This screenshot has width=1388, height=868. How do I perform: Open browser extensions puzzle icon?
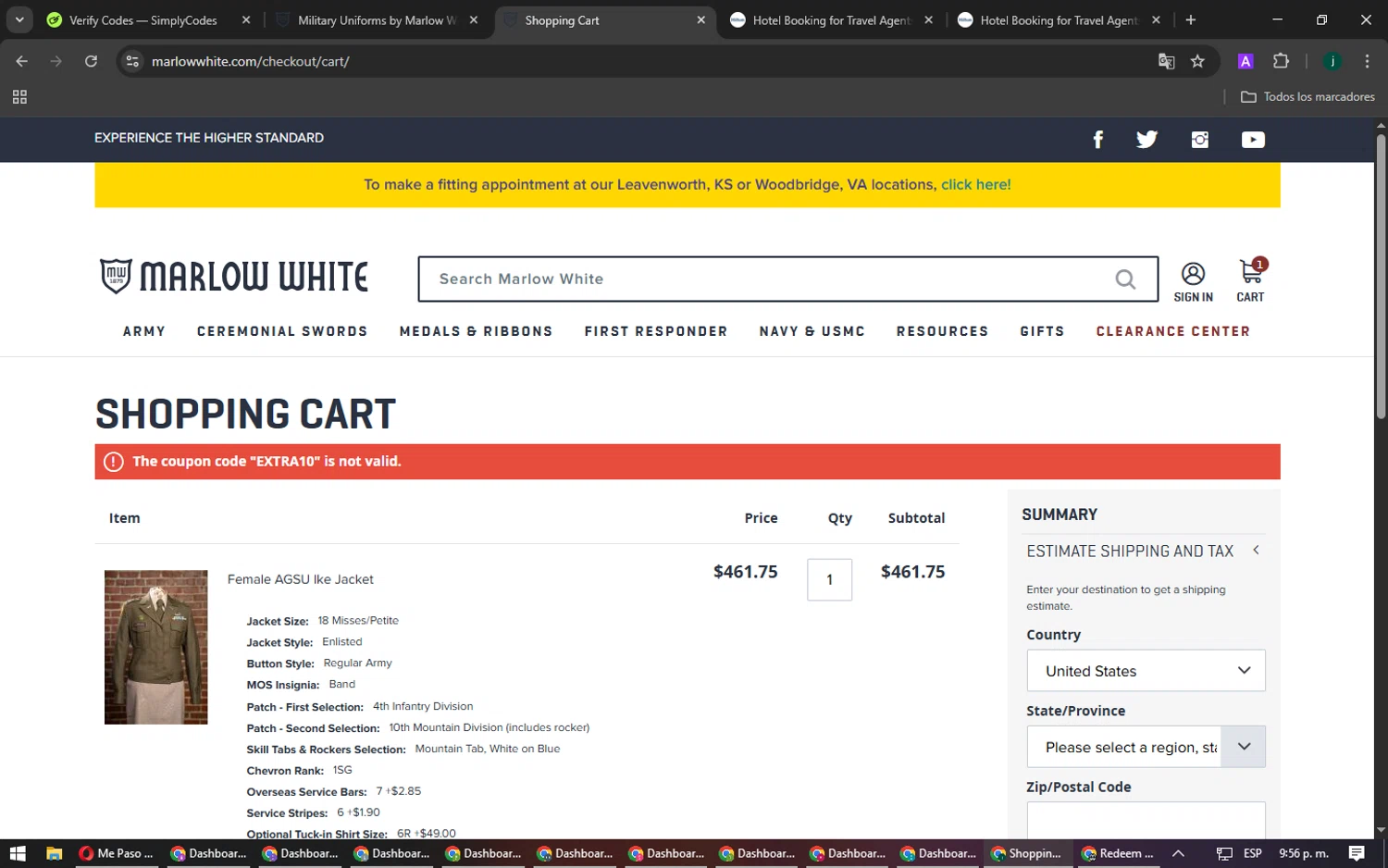coord(1281,61)
